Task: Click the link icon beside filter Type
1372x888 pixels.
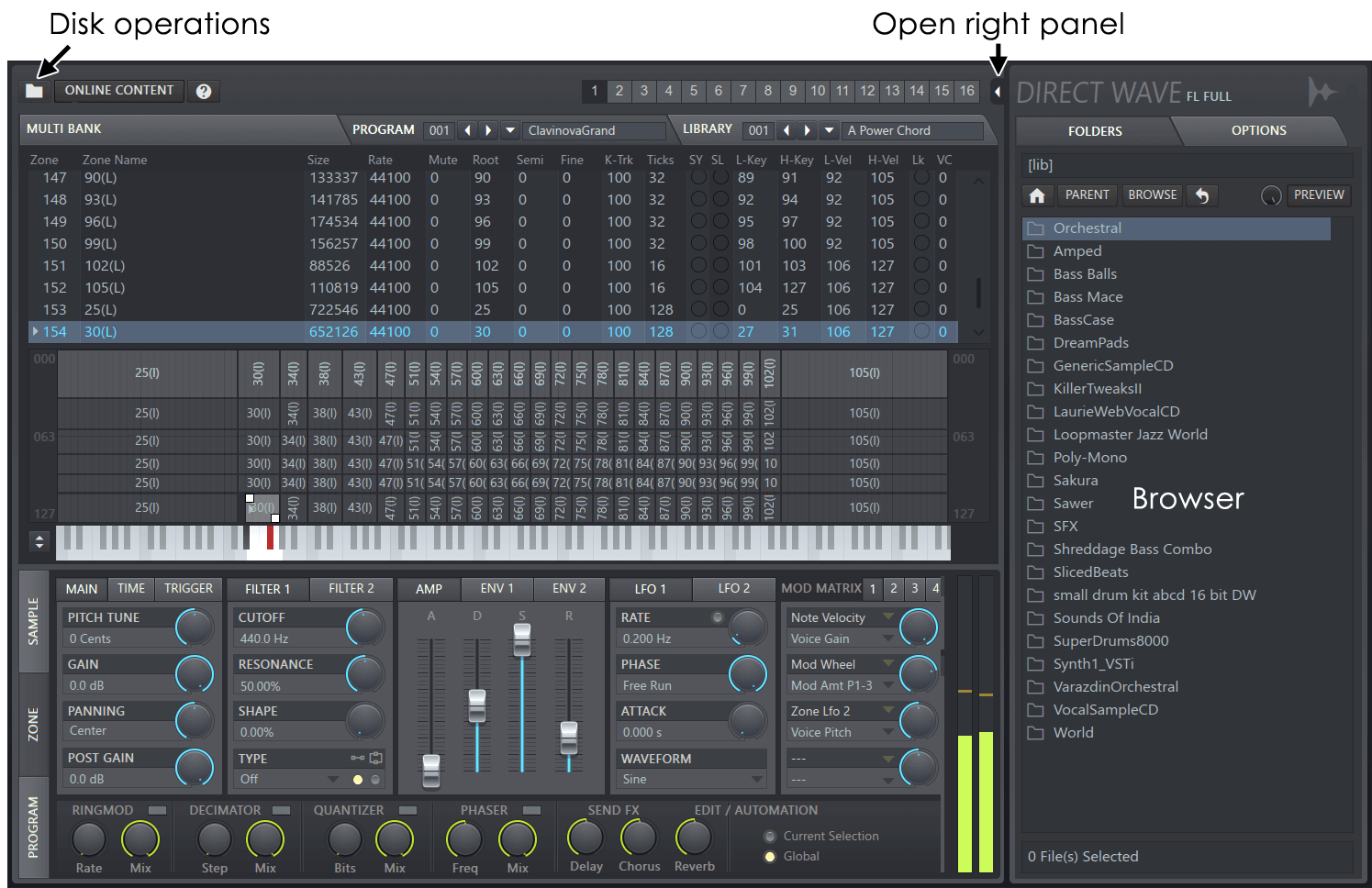Action: click(x=357, y=759)
